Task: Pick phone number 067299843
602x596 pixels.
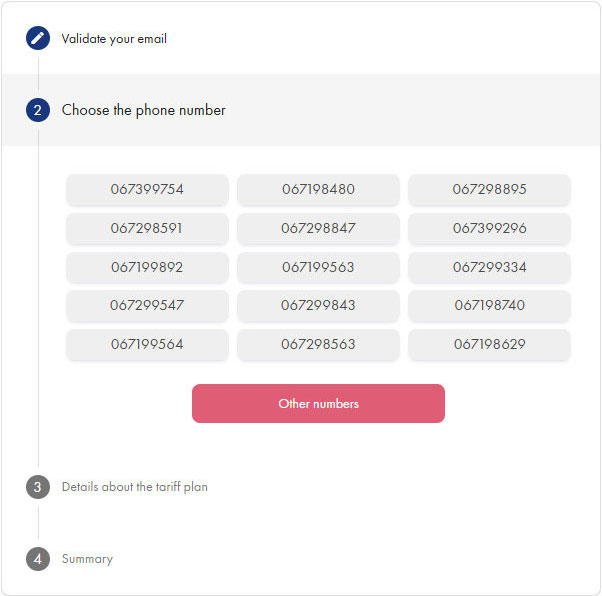Action: click(318, 305)
